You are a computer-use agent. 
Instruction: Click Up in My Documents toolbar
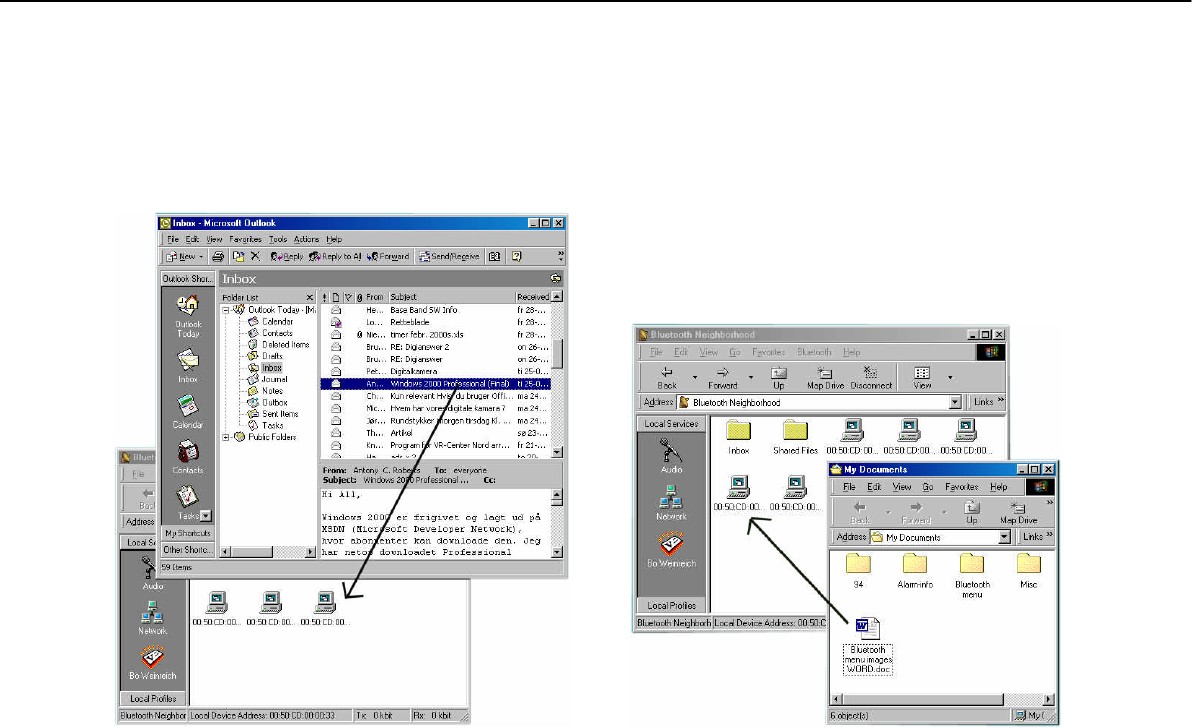click(972, 512)
